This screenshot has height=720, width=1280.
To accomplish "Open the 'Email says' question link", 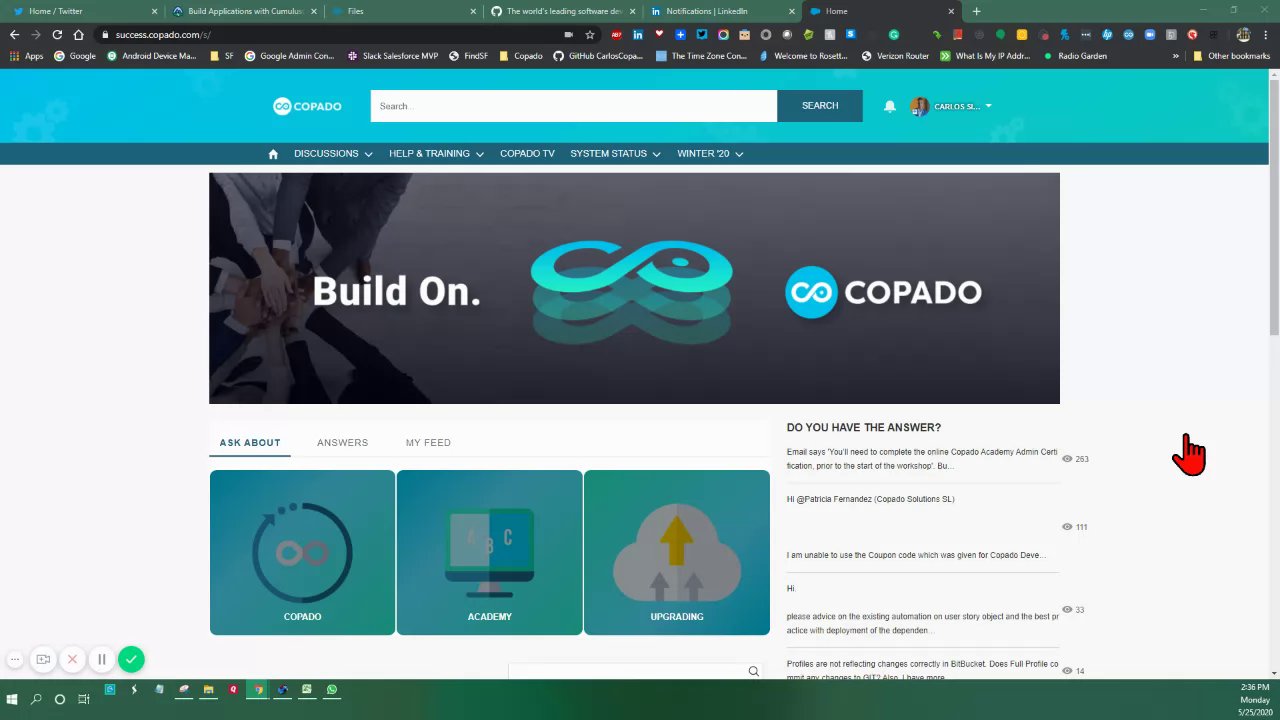I will (x=922, y=459).
